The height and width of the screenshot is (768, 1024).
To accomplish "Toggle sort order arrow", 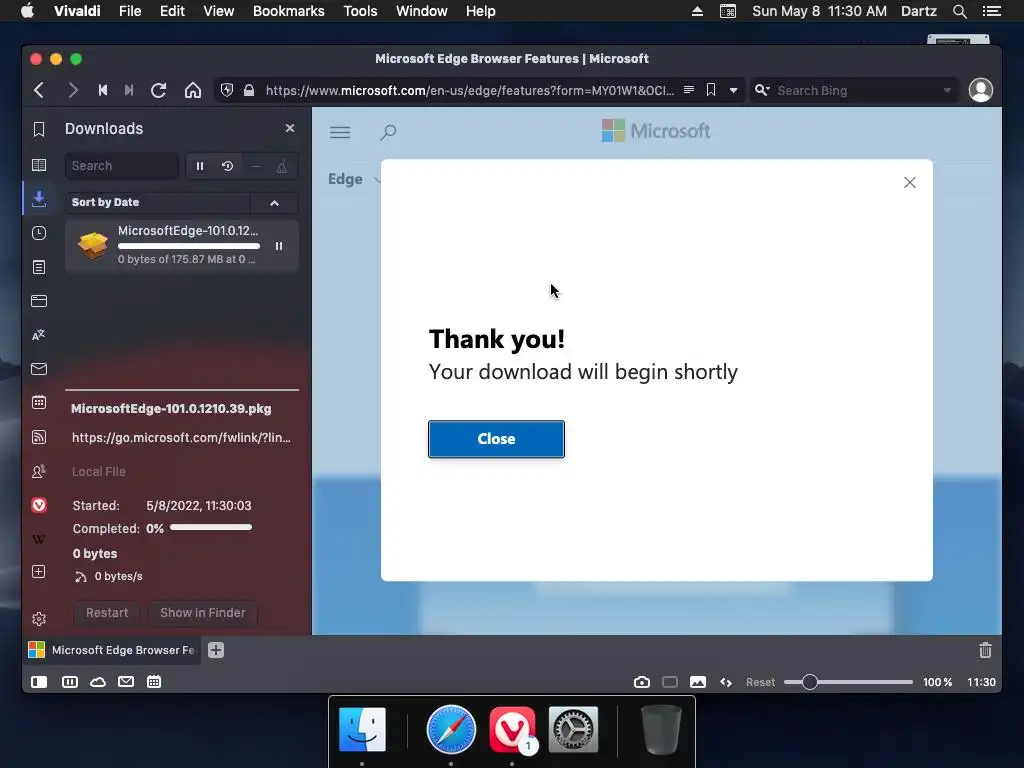I will 274,203.
